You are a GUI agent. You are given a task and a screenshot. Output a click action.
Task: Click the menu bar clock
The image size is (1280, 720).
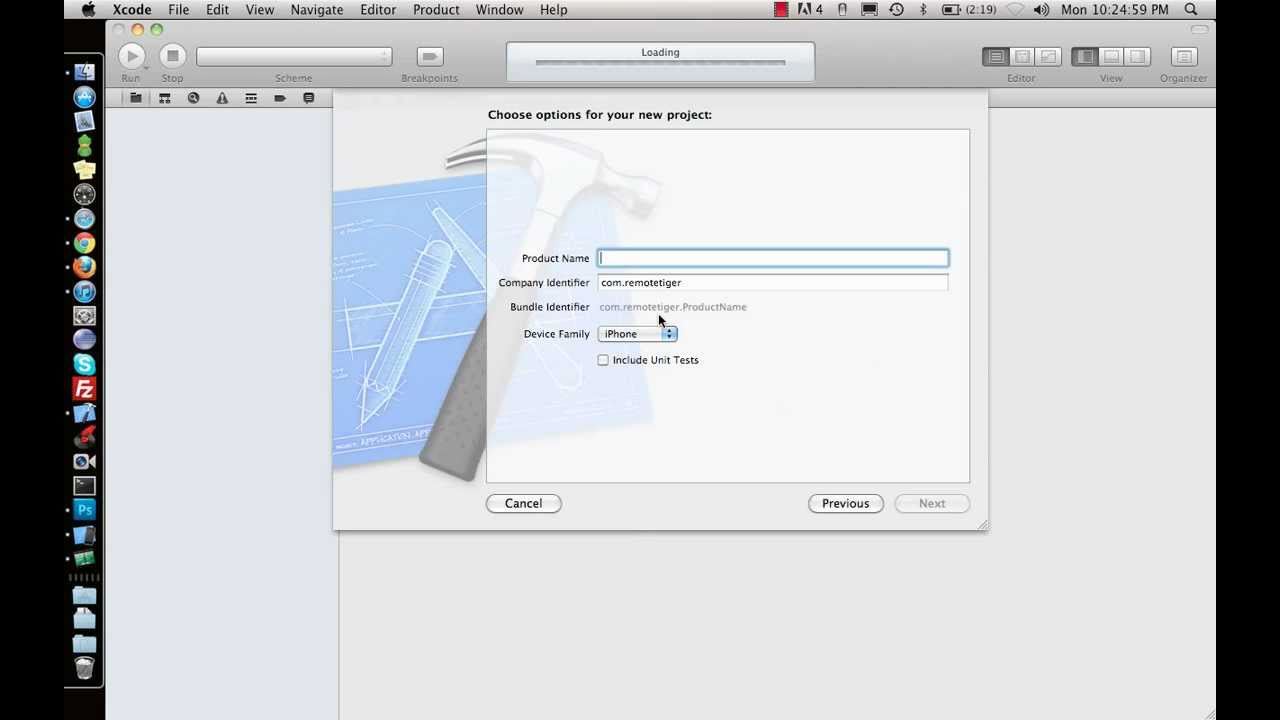[1115, 10]
